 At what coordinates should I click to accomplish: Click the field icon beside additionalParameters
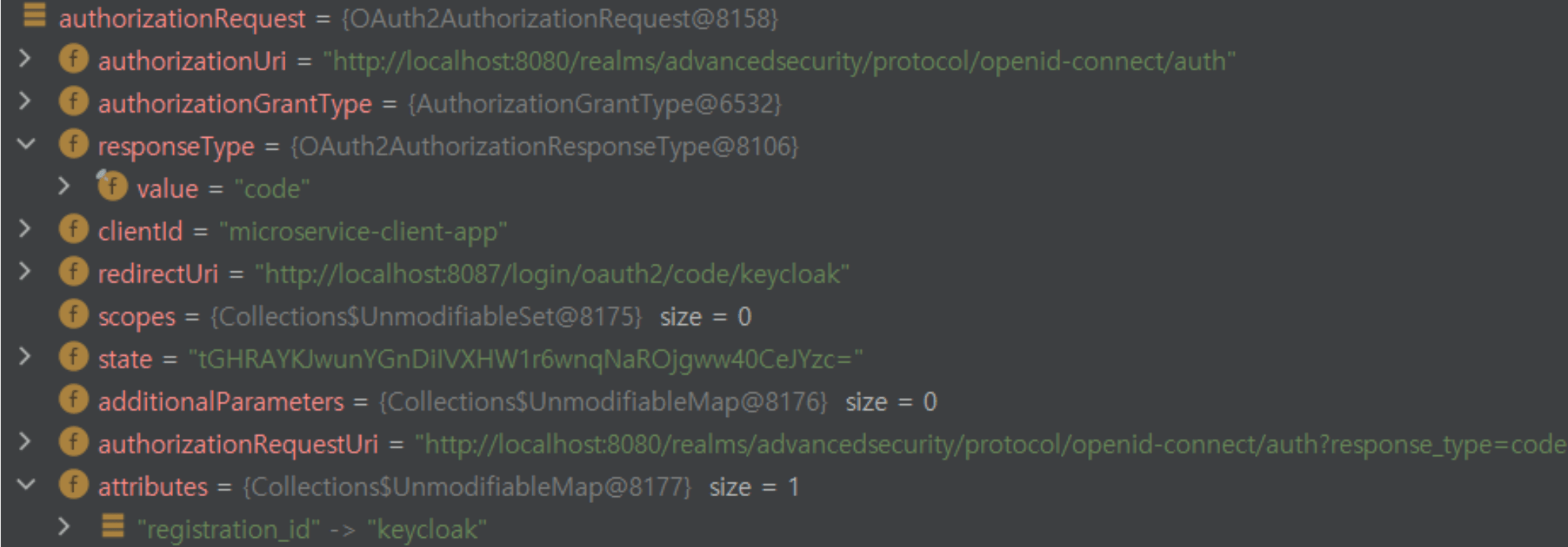click(74, 399)
